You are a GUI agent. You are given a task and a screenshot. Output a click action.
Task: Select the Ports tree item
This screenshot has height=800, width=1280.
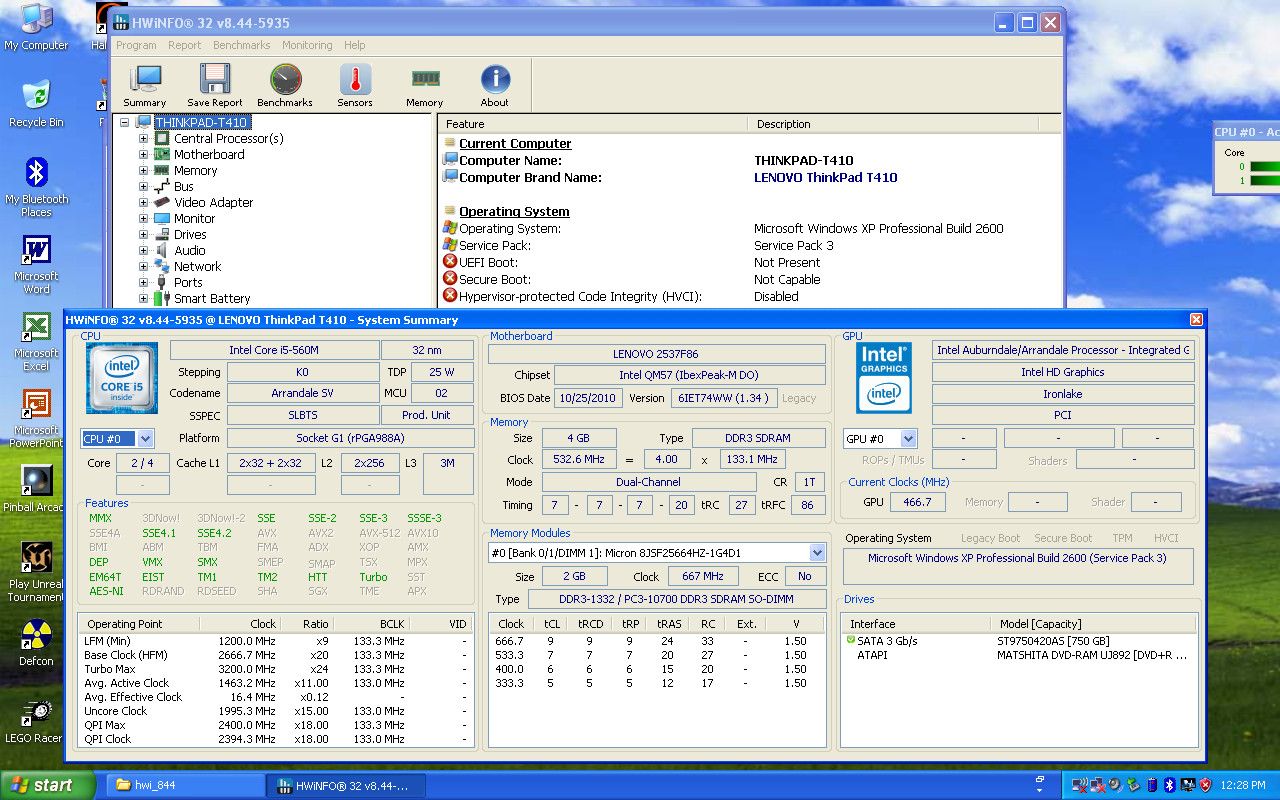coord(188,283)
